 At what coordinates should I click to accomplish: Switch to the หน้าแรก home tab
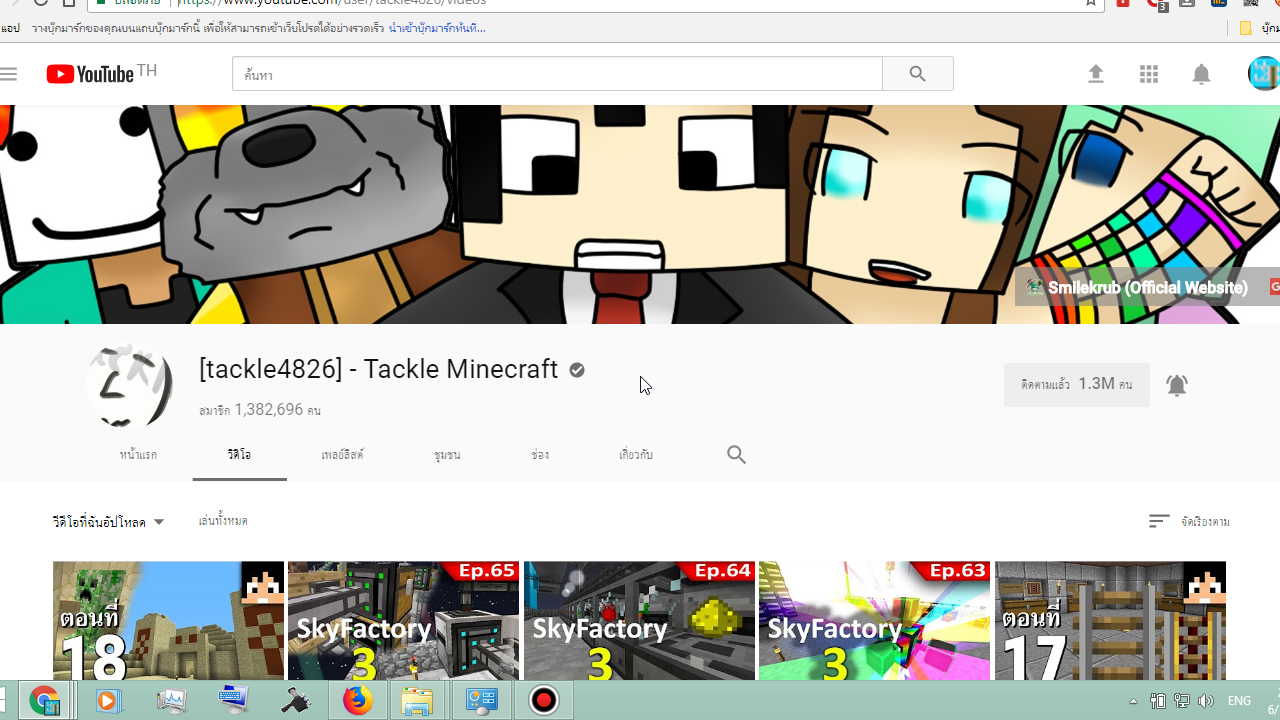(x=138, y=455)
